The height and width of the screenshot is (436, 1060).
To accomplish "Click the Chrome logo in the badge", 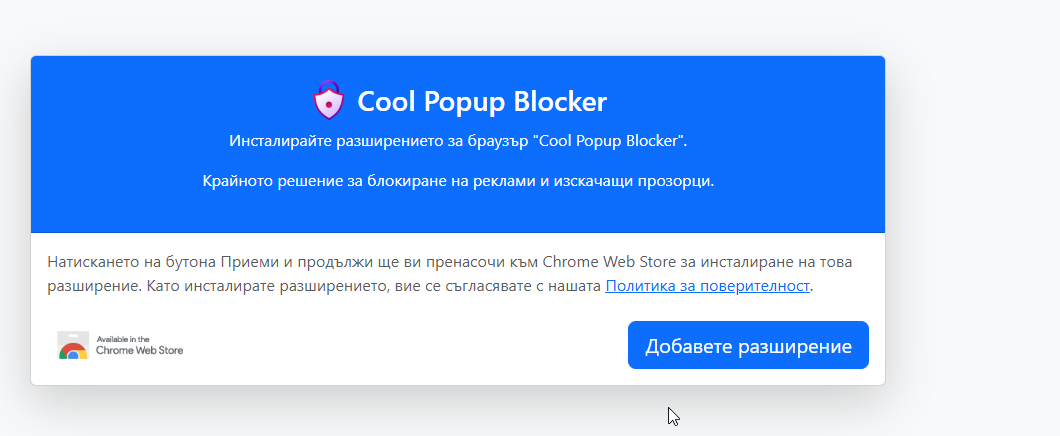I will coord(73,352).
